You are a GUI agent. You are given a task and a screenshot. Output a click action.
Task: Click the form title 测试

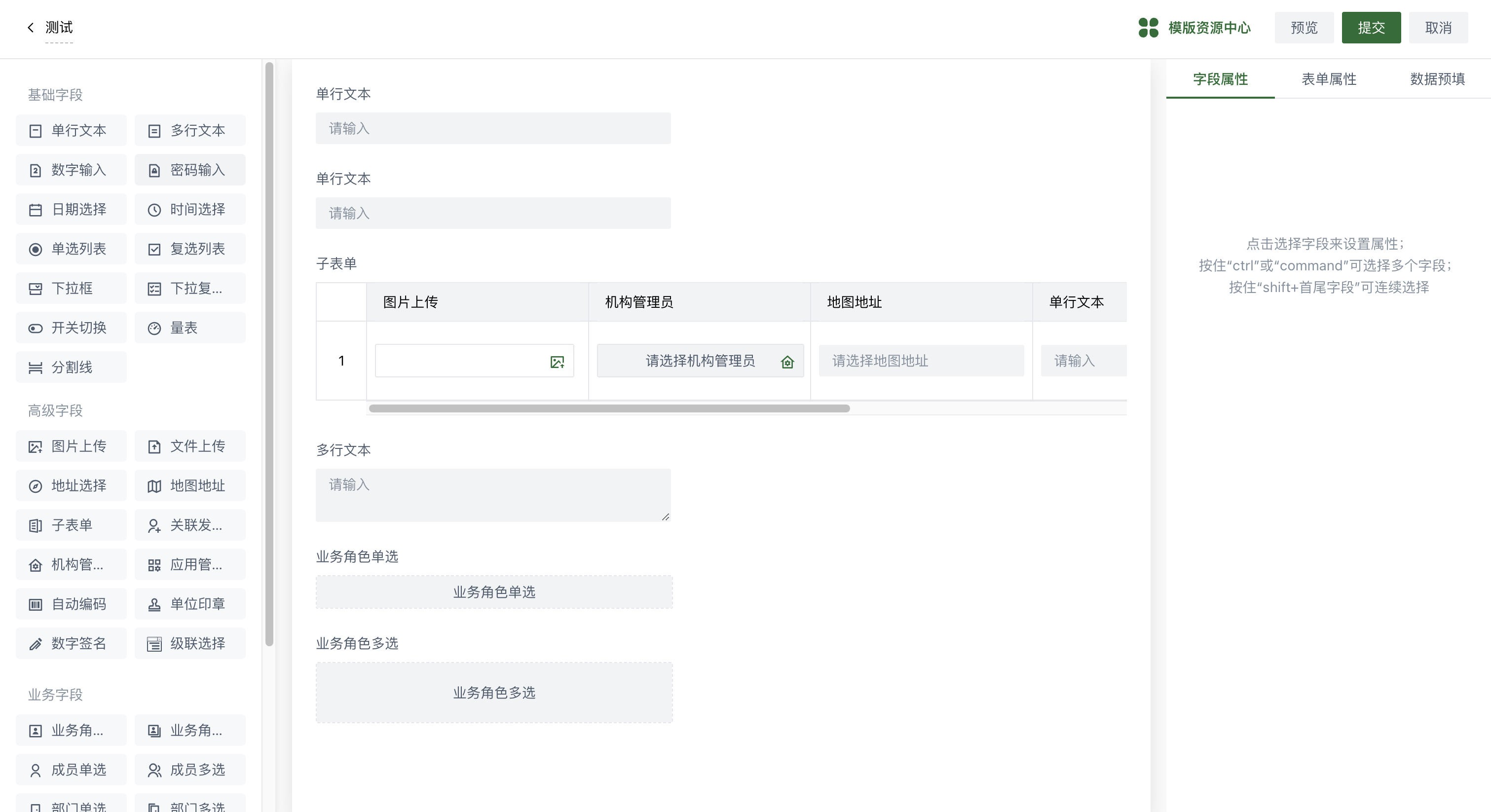pyautogui.click(x=59, y=27)
